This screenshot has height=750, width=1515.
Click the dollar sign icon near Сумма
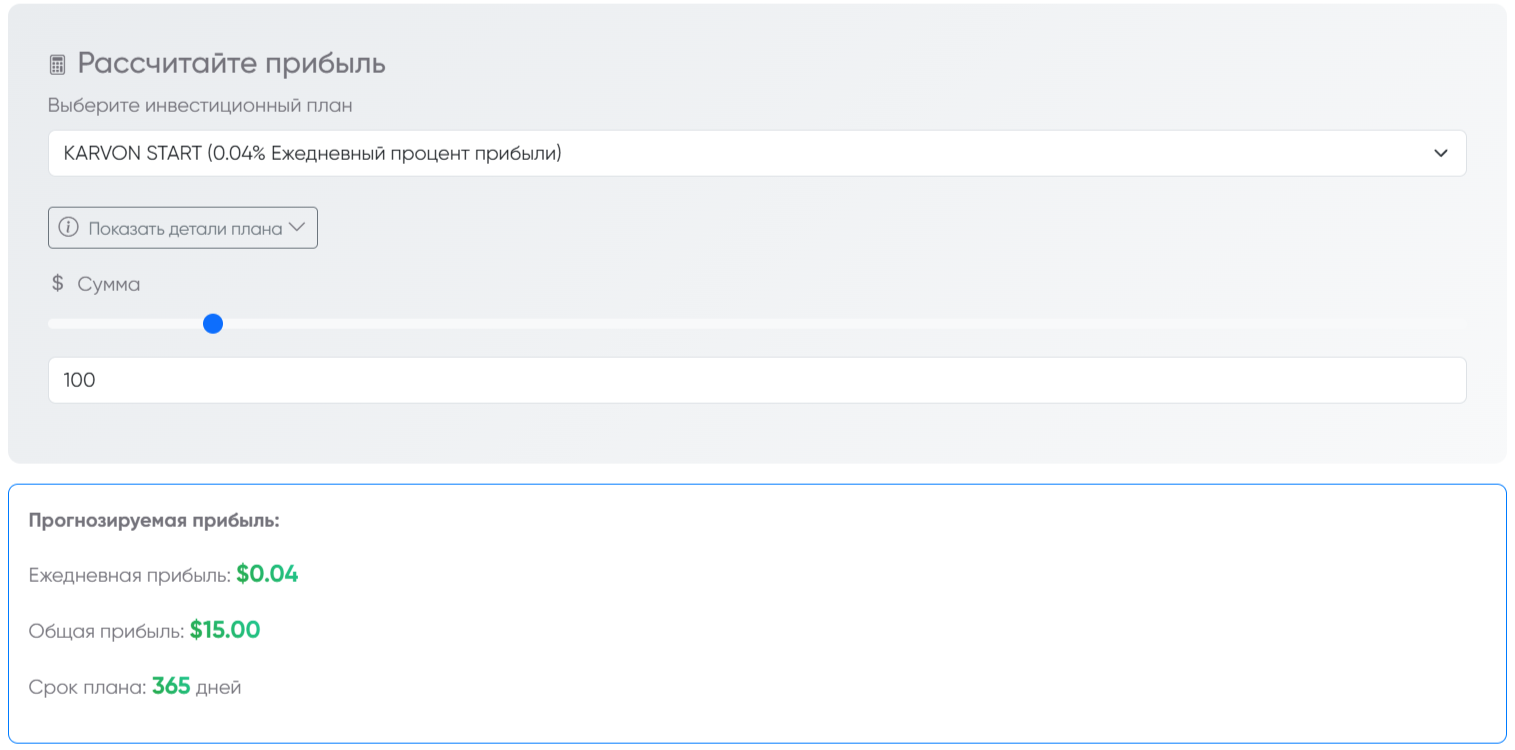tap(57, 284)
